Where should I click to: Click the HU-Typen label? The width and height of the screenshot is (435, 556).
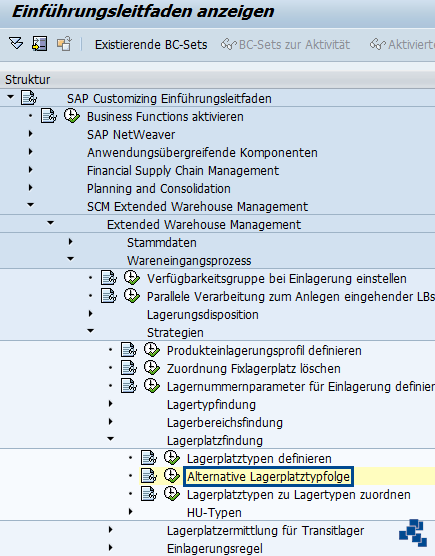pyautogui.click(x=214, y=513)
